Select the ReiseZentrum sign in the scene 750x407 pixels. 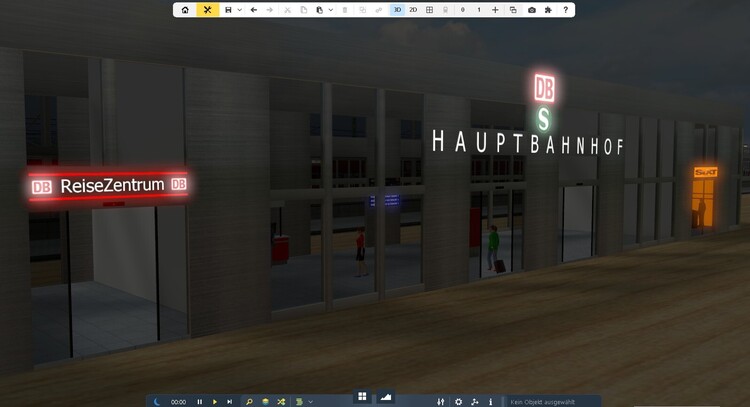click(x=109, y=186)
